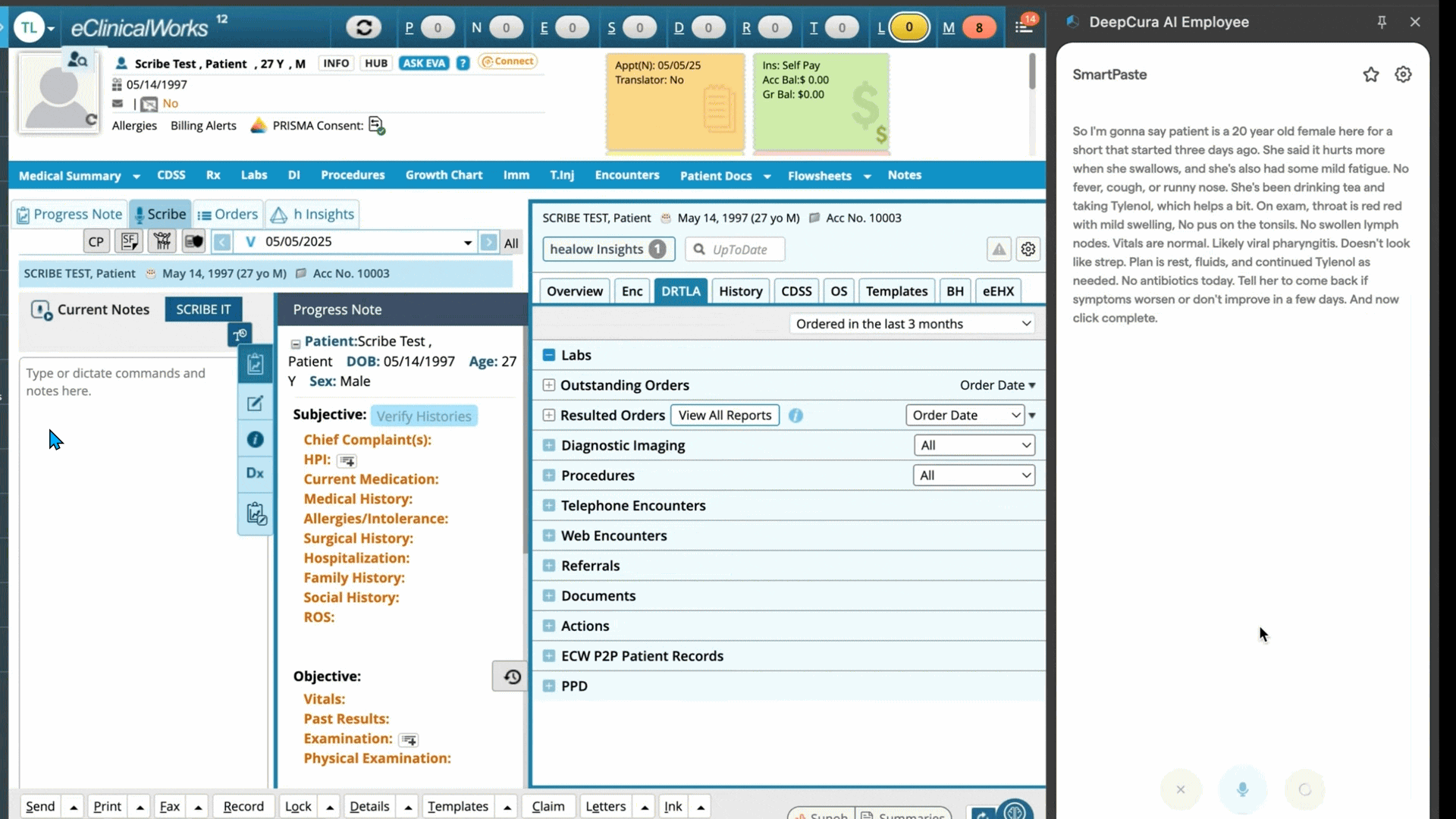Expand the Procedures section
The height and width of the screenshot is (819, 1456).
(x=549, y=475)
